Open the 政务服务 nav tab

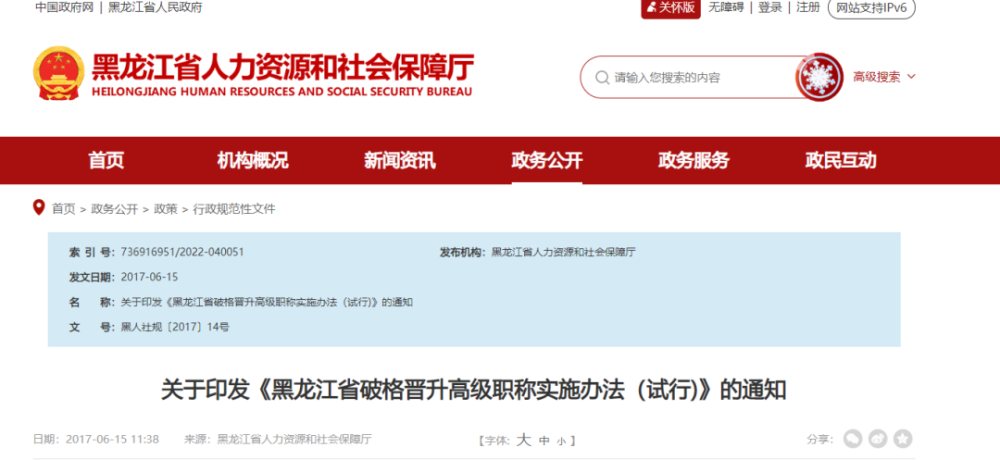tap(694, 161)
